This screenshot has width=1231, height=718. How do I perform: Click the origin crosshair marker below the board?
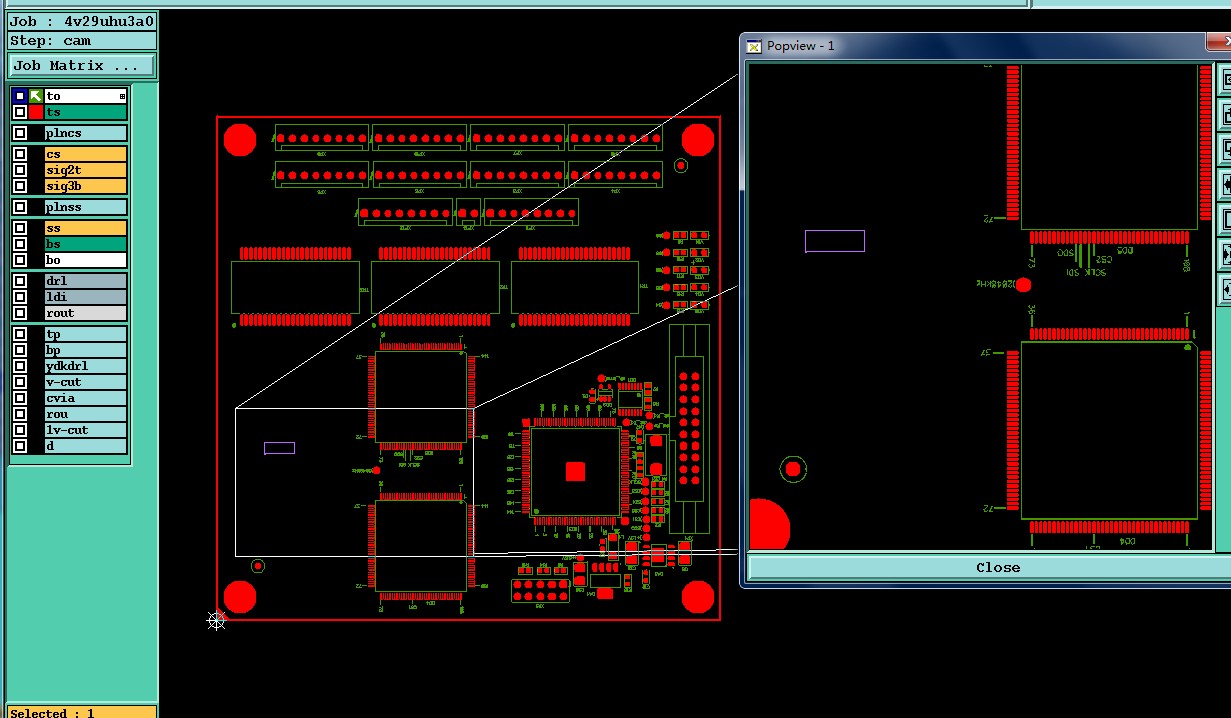point(216,621)
